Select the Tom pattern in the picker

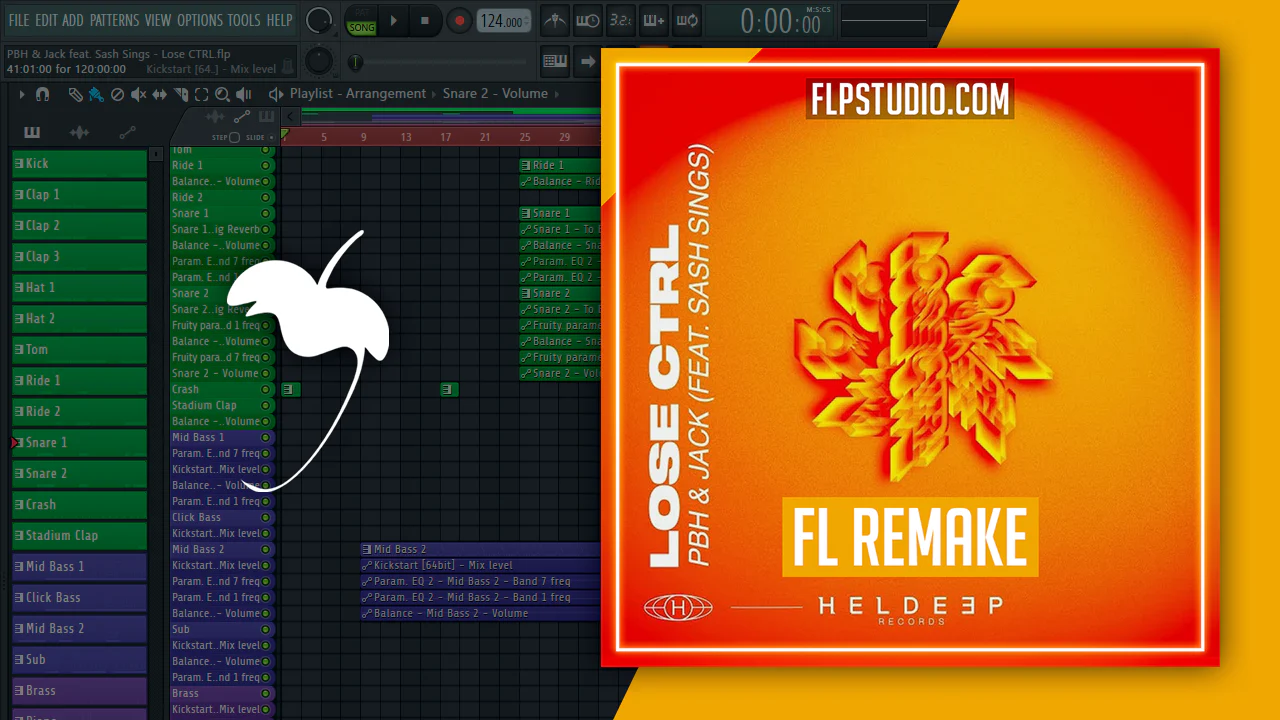(79, 350)
